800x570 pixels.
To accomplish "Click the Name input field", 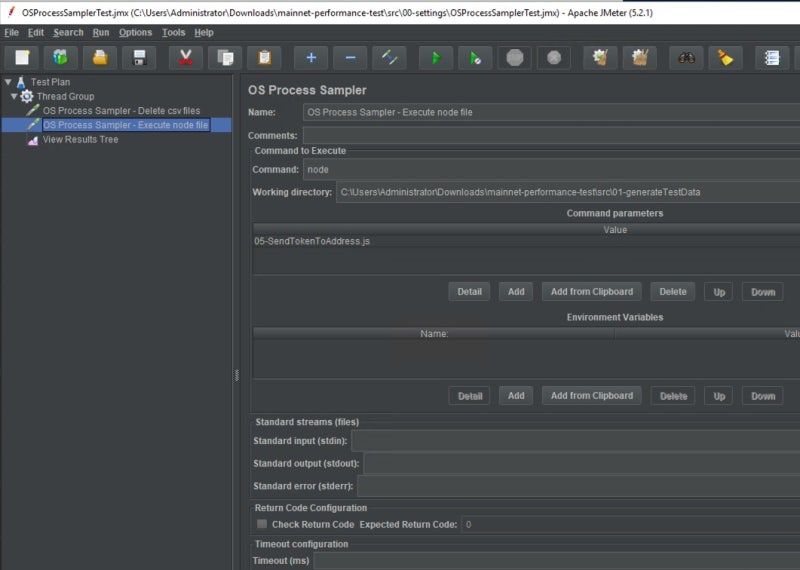I will (551, 112).
